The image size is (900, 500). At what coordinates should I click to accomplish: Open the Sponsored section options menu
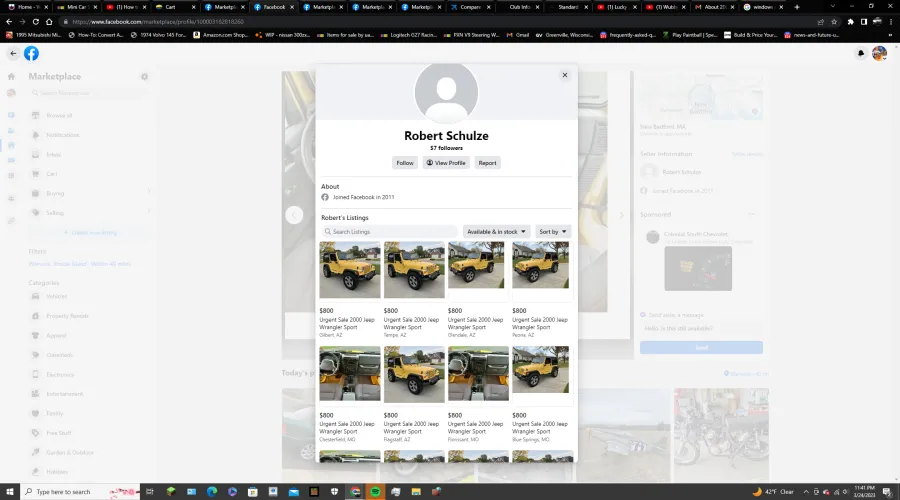[752, 214]
